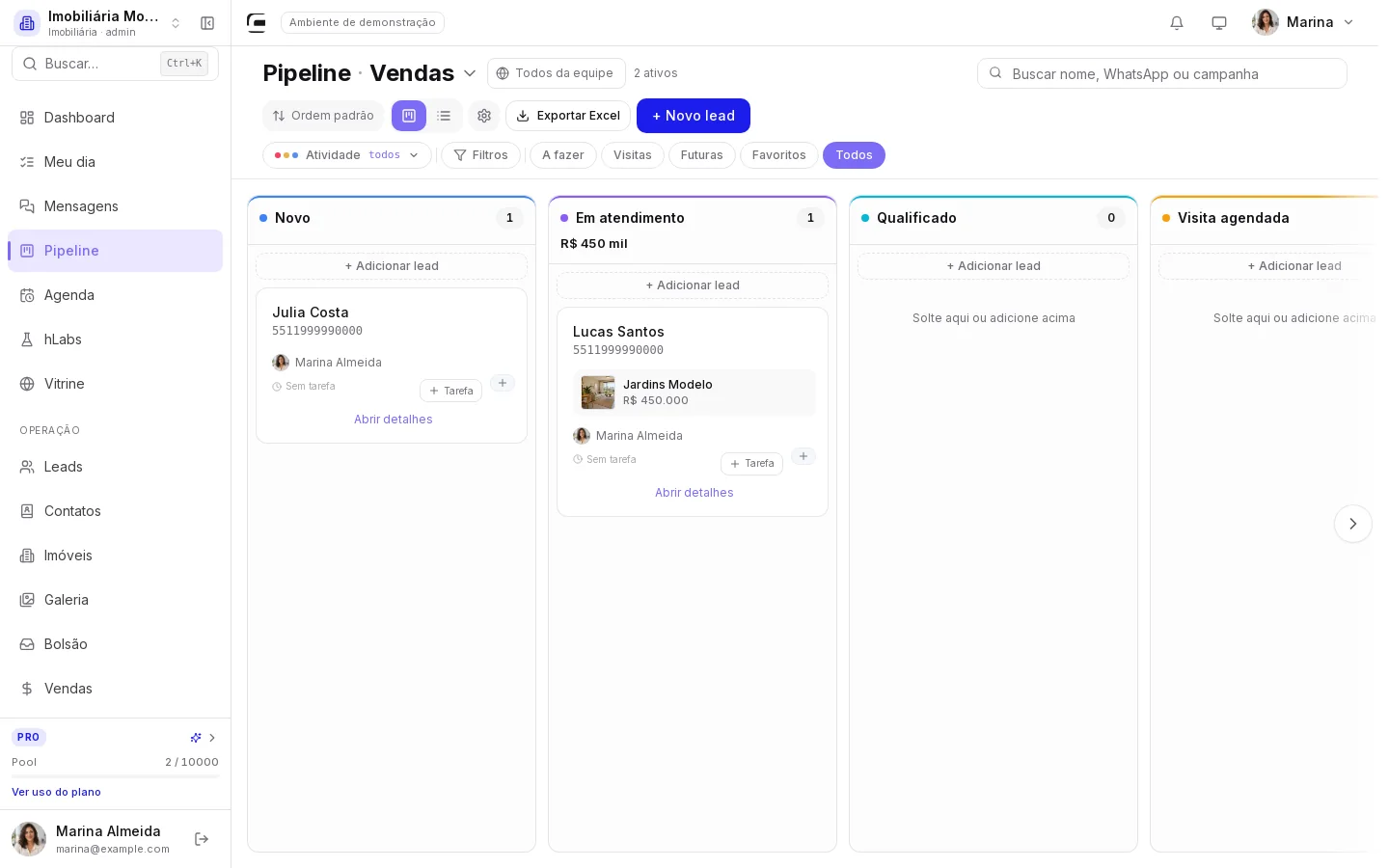The height and width of the screenshot is (868, 1389).
Task: Open the Filtros button
Action: click(481, 155)
